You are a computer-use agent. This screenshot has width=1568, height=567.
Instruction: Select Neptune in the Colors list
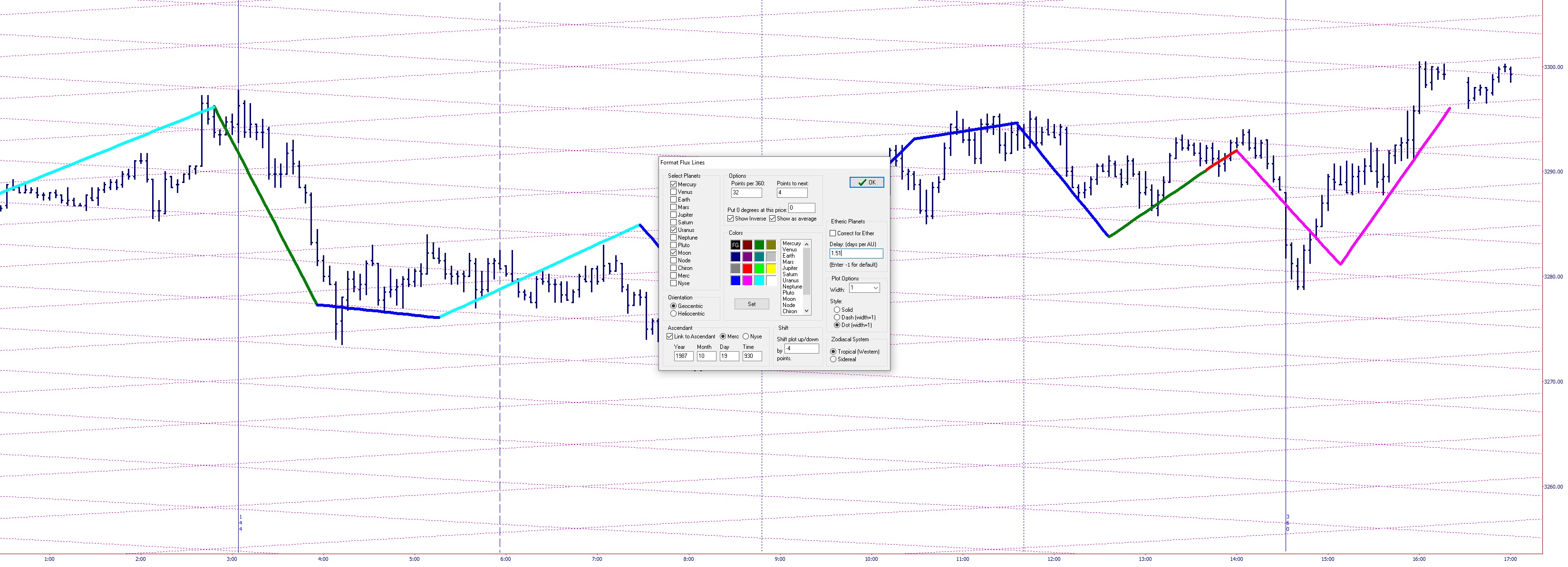point(792,287)
